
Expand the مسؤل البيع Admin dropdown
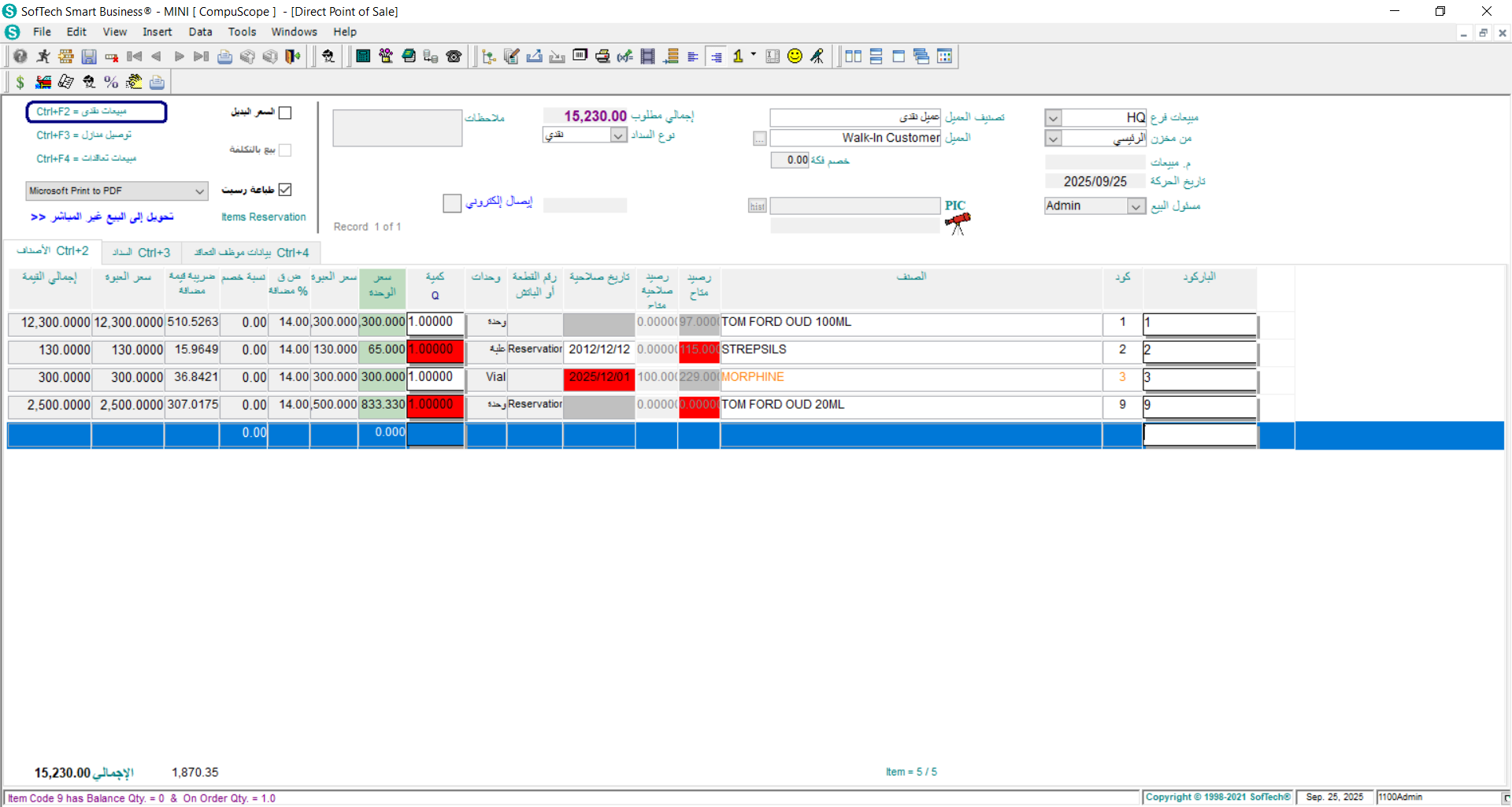[x=1134, y=205]
